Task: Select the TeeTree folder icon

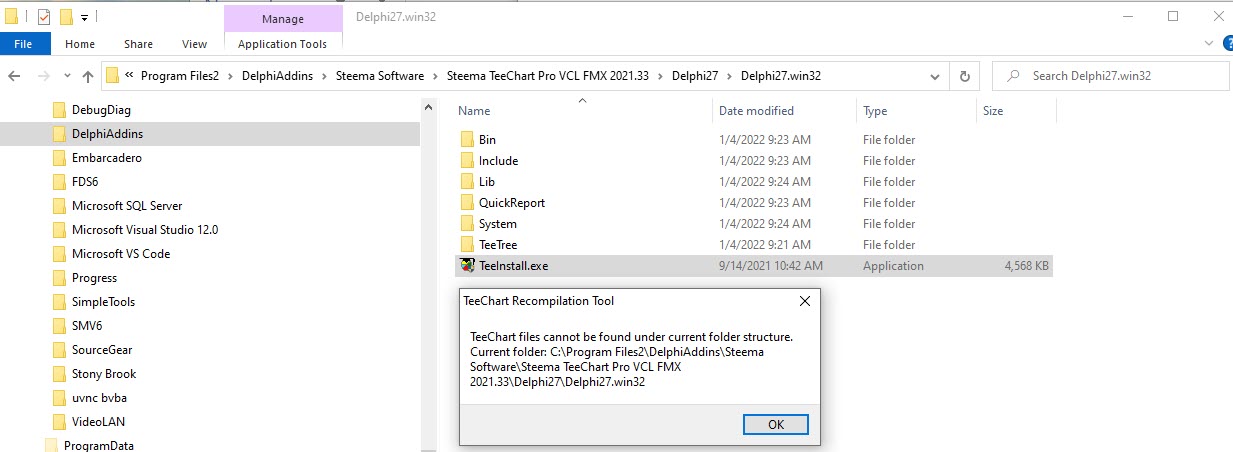Action: (467, 245)
